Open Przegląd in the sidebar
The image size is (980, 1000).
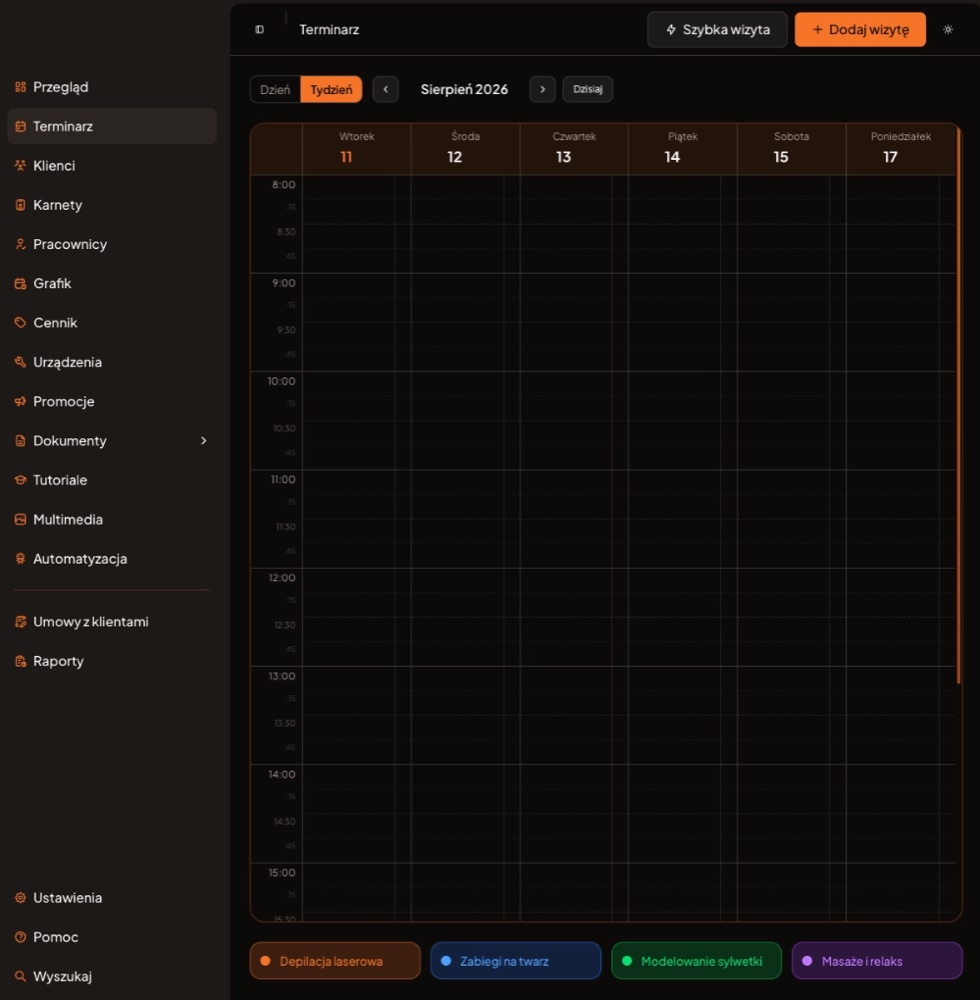click(112, 87)
